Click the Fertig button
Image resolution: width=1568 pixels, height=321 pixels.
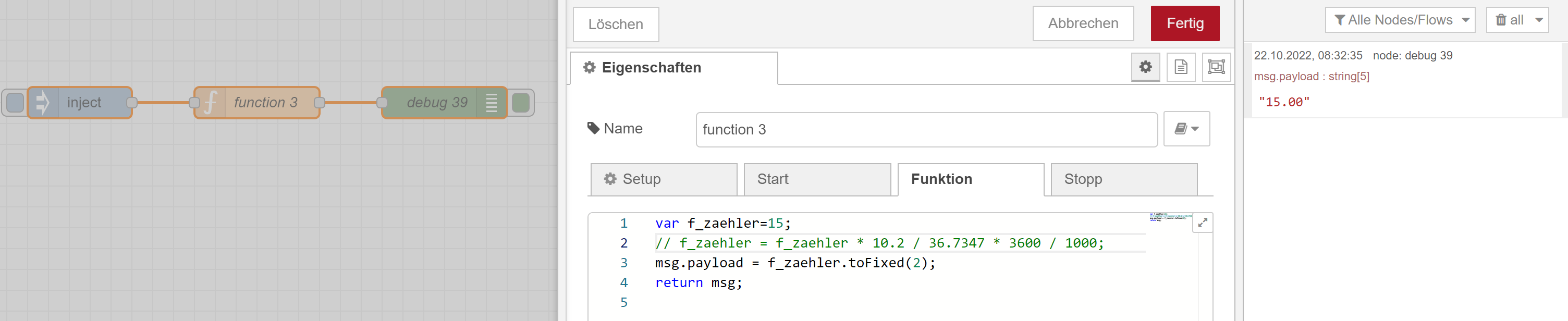1184,24
